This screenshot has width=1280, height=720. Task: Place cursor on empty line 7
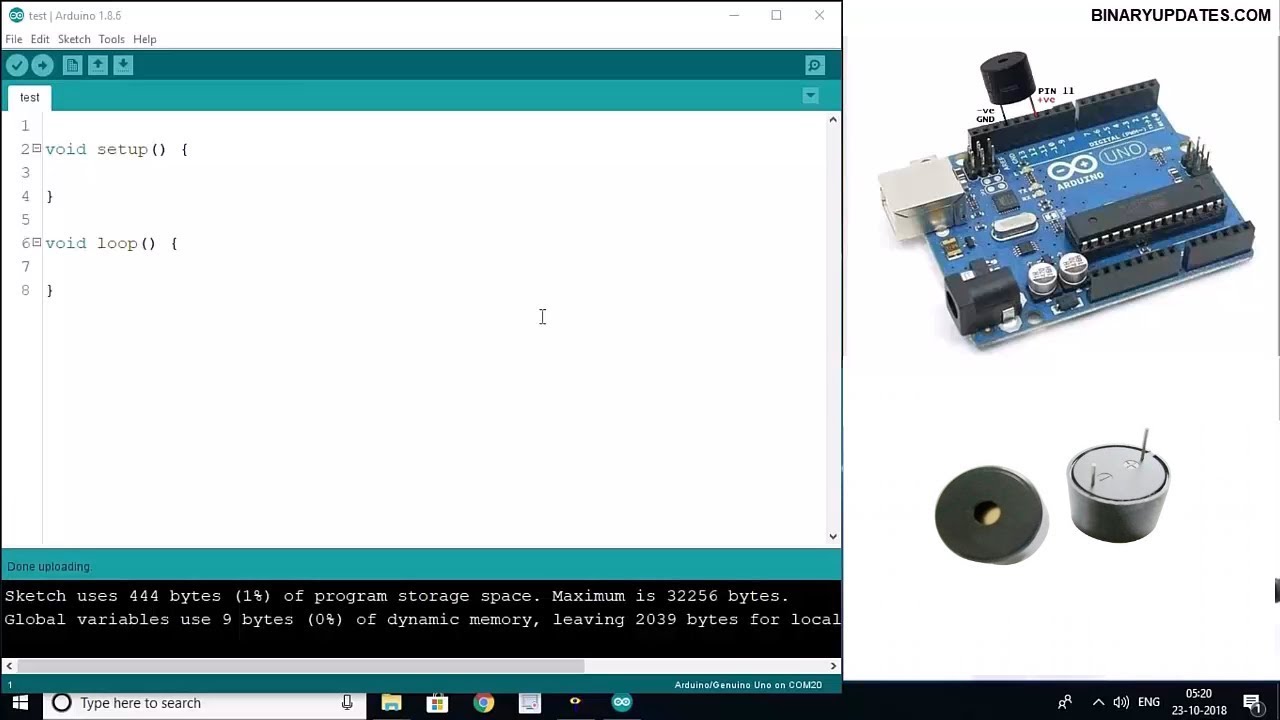pyautogui.click(x=436, y=266)
